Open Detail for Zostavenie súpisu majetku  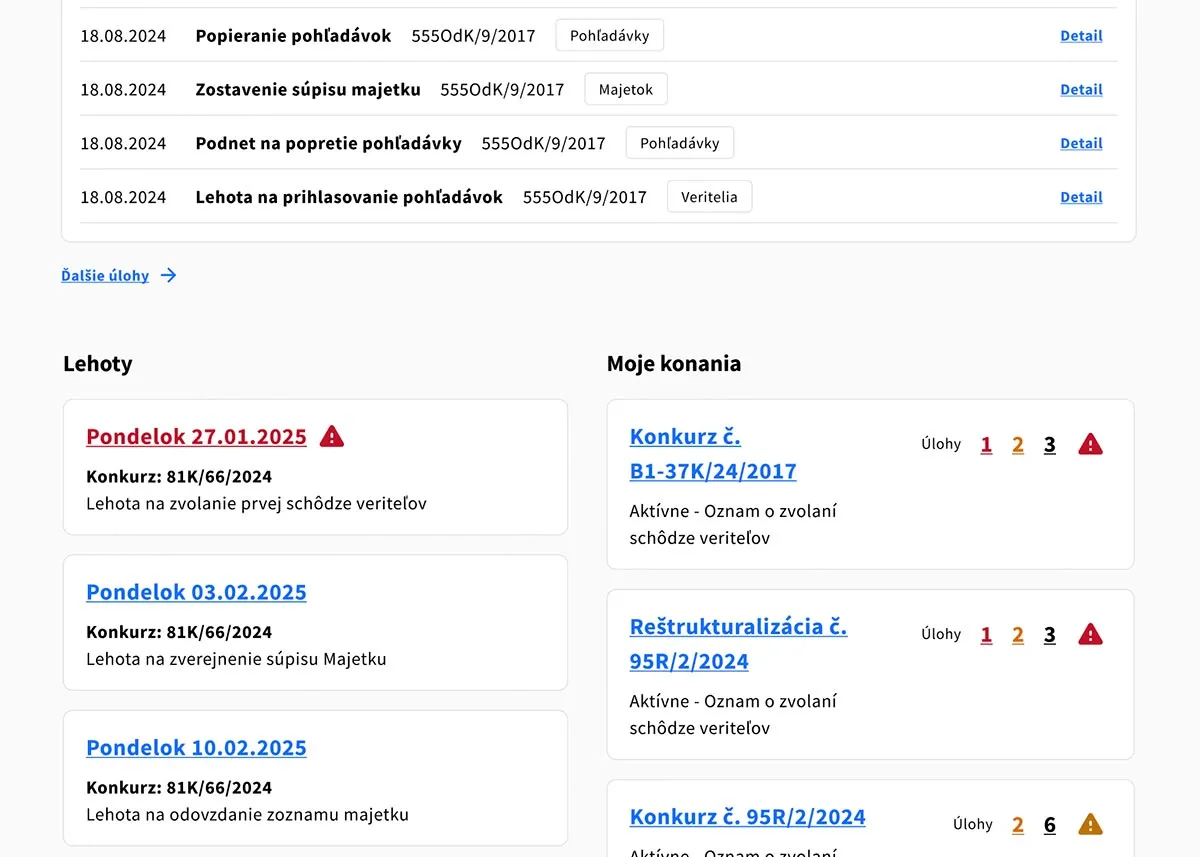coord(1081,90)
